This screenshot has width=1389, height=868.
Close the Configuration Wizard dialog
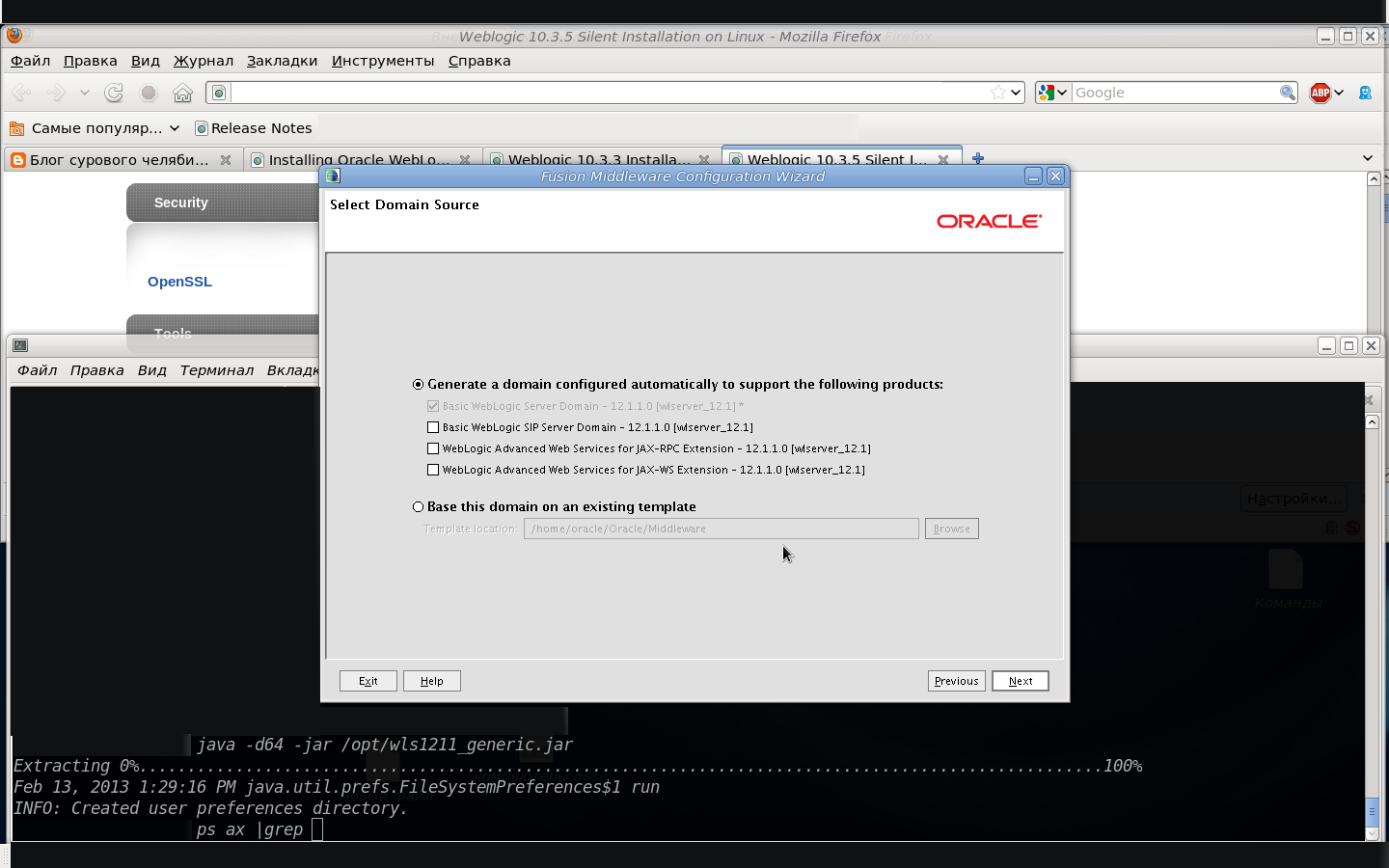tap(1055, 176)
